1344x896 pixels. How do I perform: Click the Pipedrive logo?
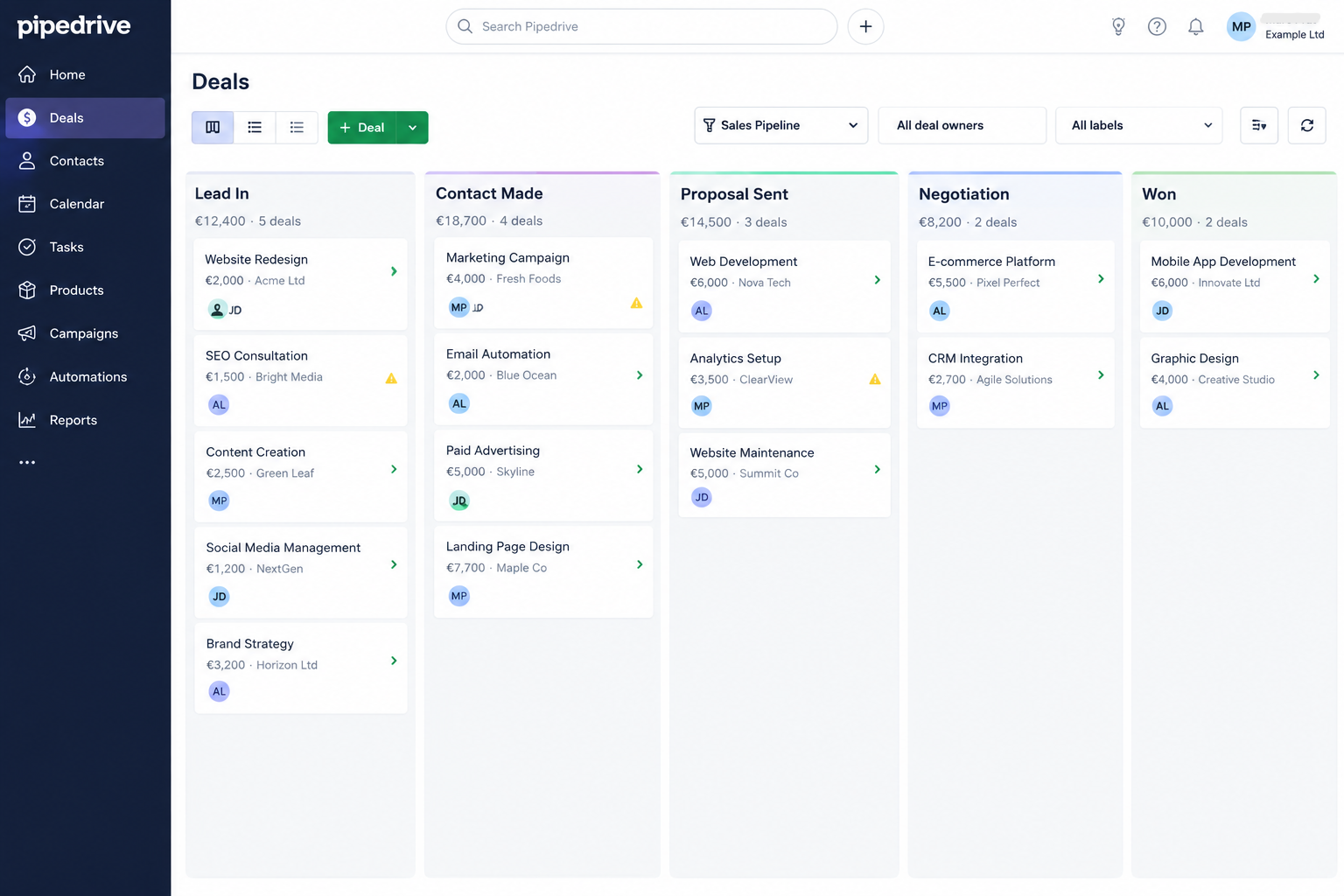pyautogui.click(x=74, y=26)
